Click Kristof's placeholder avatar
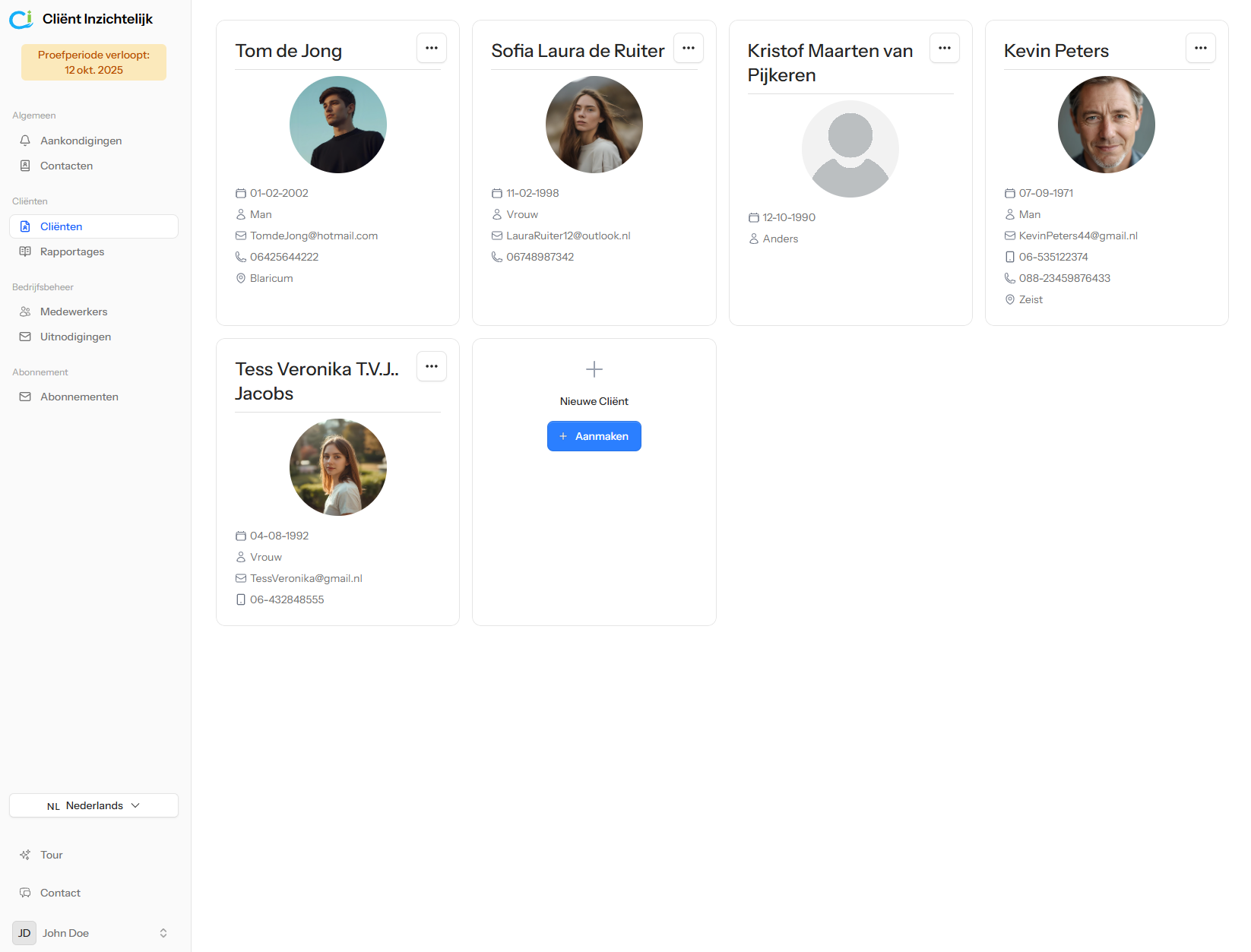This screenshot has height=952, width=1251. [850, 149]
